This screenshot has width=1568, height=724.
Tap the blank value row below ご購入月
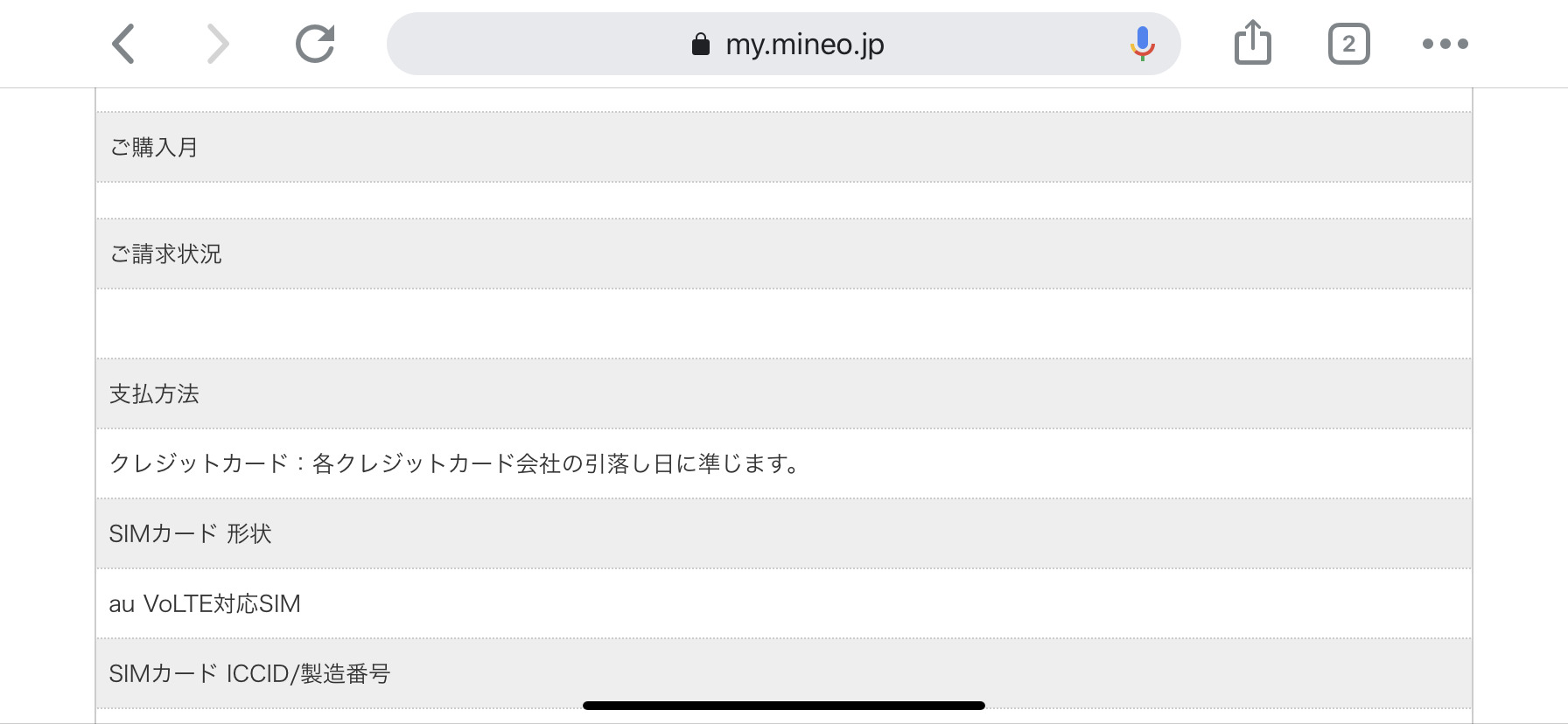tap(784, 200)
